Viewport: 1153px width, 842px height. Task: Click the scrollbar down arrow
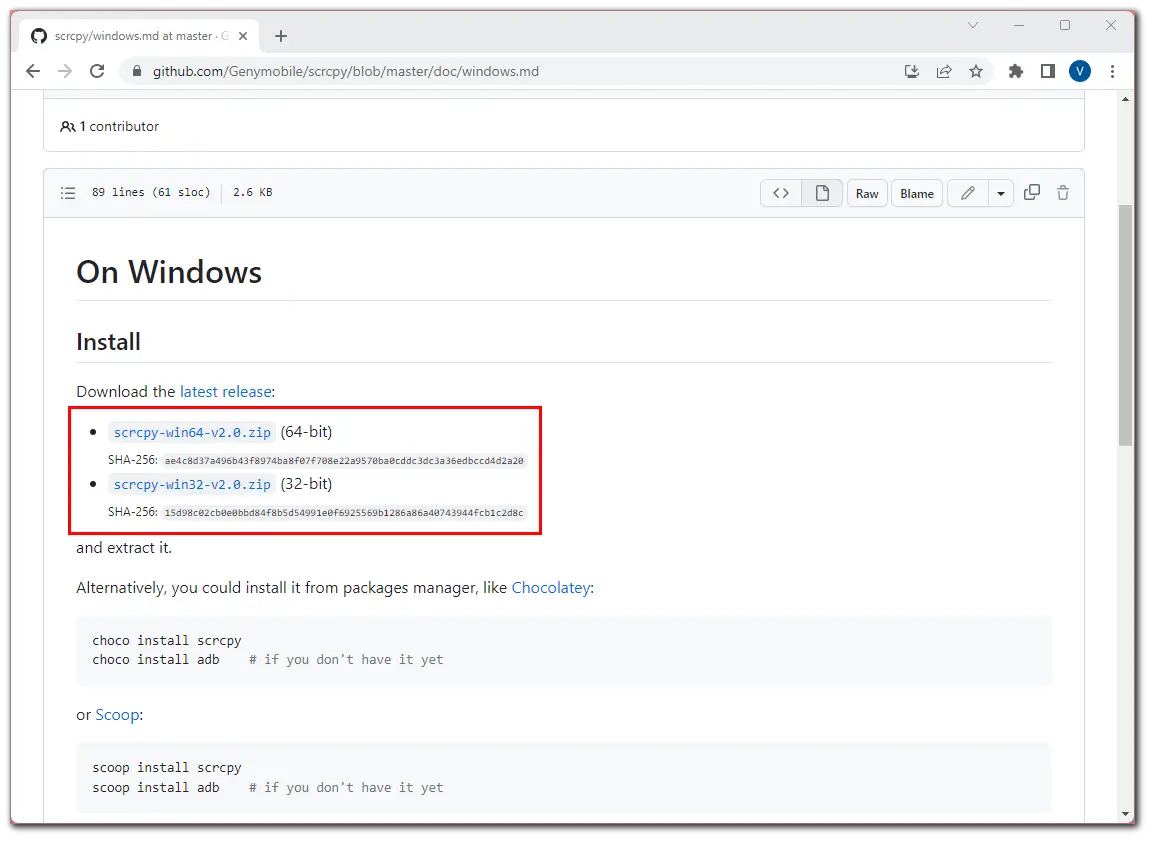(x=1125, y=814)
